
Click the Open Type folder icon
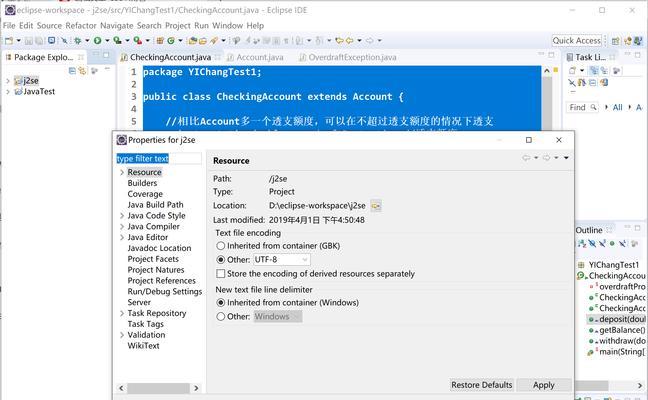click(x=192, y=40)
